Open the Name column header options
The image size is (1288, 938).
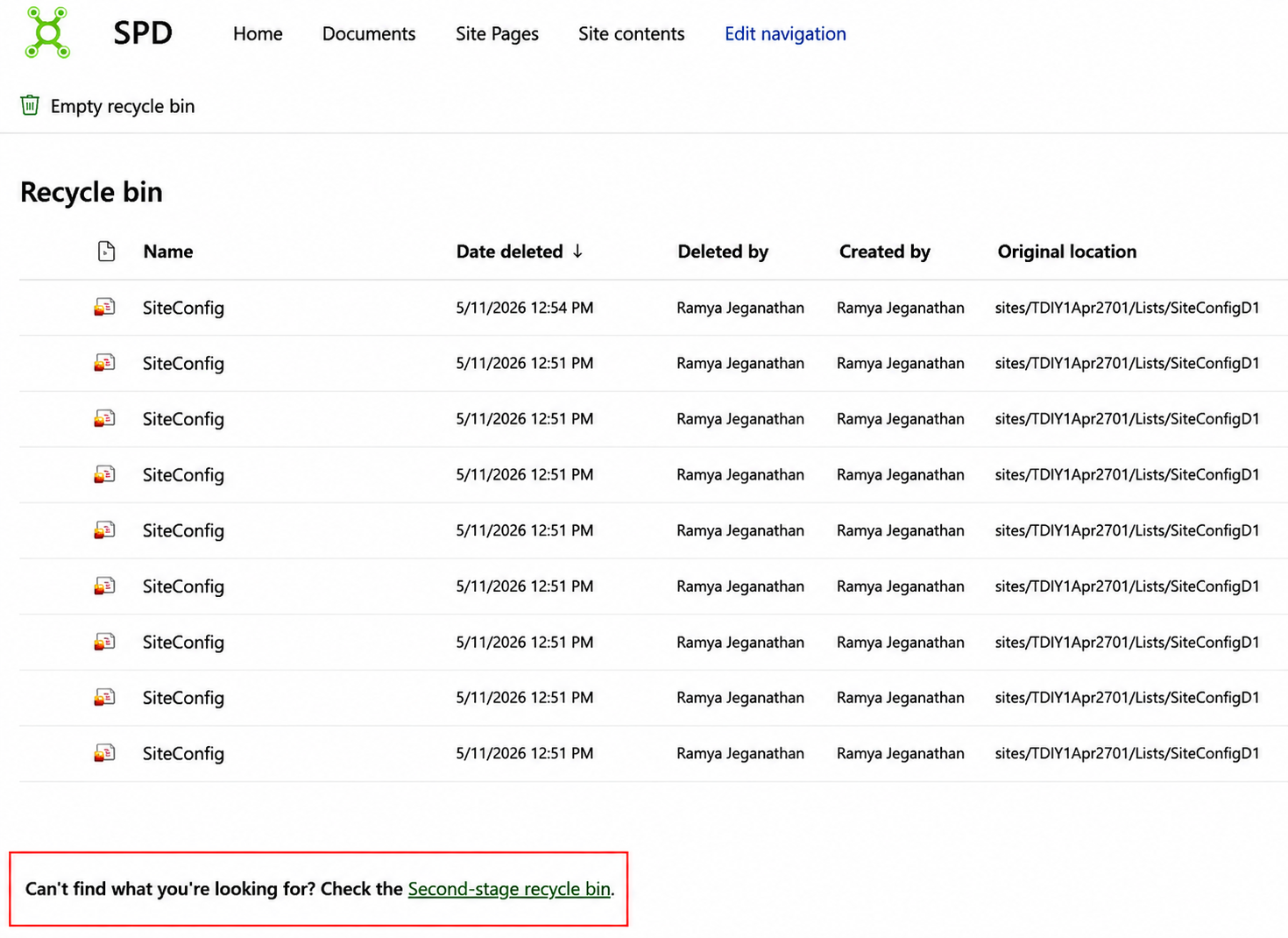pos(168,252)
